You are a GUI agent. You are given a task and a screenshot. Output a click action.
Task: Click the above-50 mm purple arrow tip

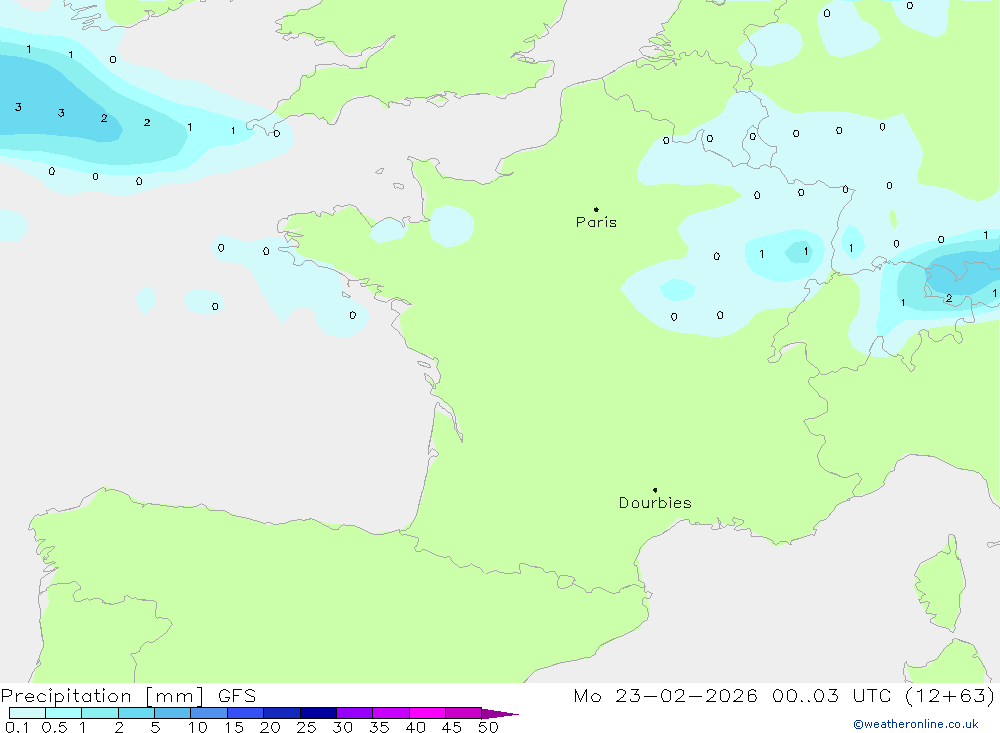coord(499,714)
